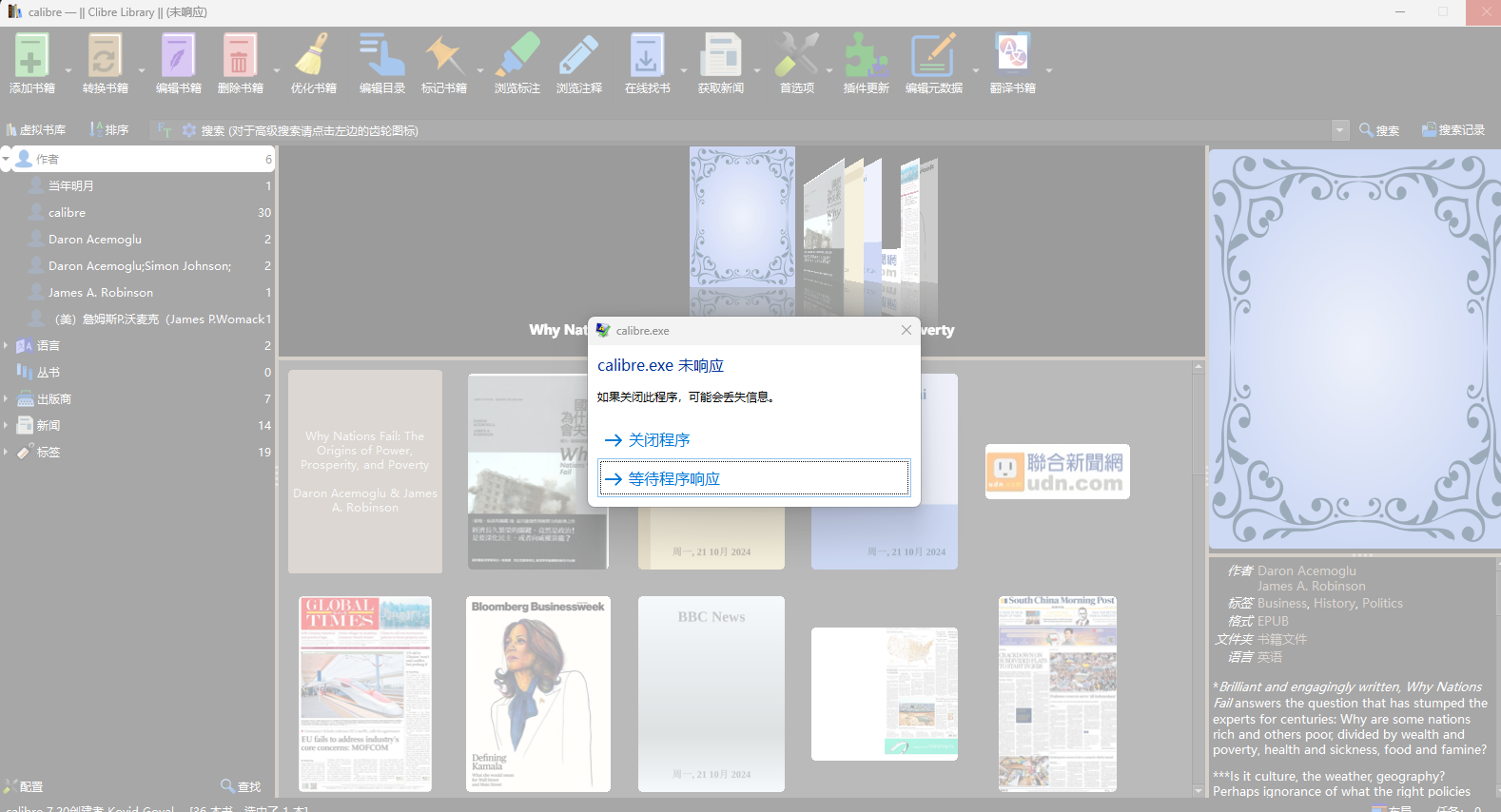Viewport: 1501px width, 812px height.
Task: Click the Sort (排序) button
Action: pos(109,130)
